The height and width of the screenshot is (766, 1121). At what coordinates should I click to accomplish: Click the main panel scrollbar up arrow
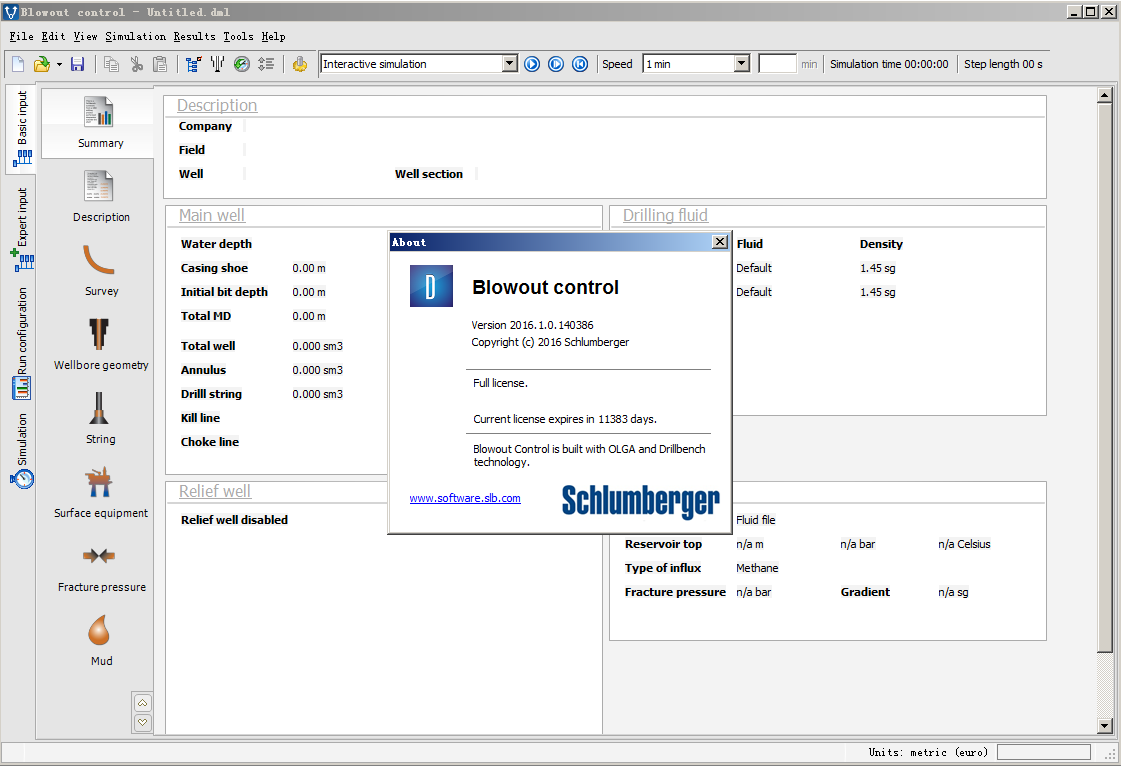(1105, 95)
